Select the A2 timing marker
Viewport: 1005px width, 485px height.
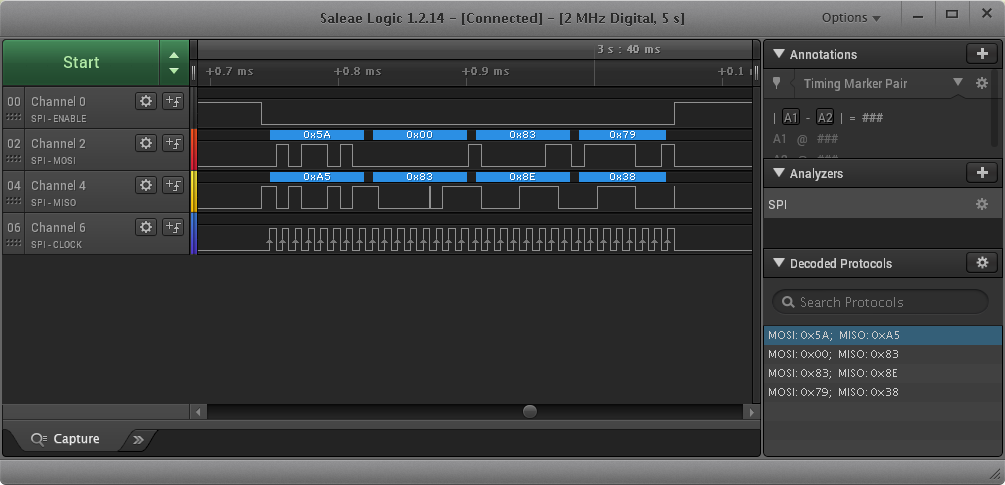[x=825, y=117]
